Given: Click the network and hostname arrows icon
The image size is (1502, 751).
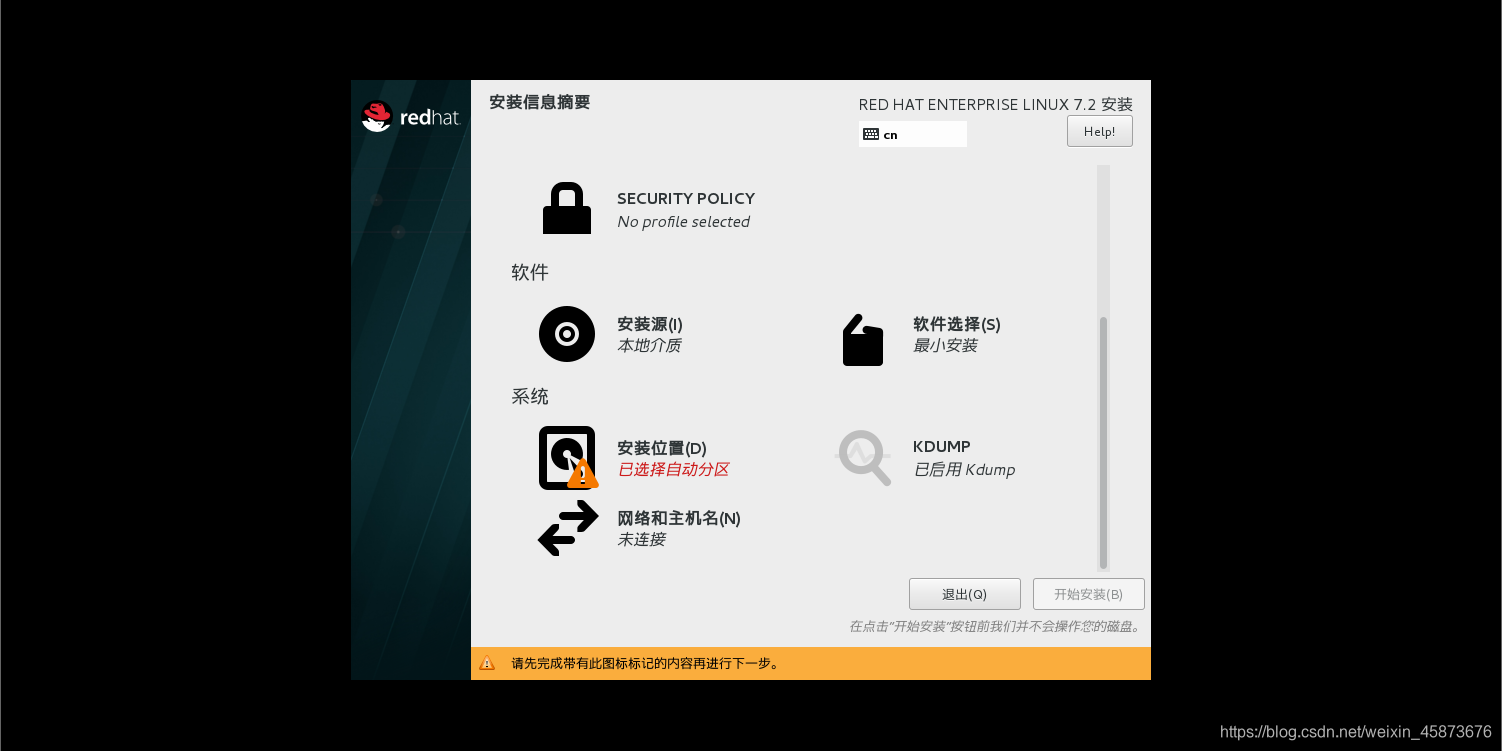Looking at the screenshot, I should (x=568, y=528).
